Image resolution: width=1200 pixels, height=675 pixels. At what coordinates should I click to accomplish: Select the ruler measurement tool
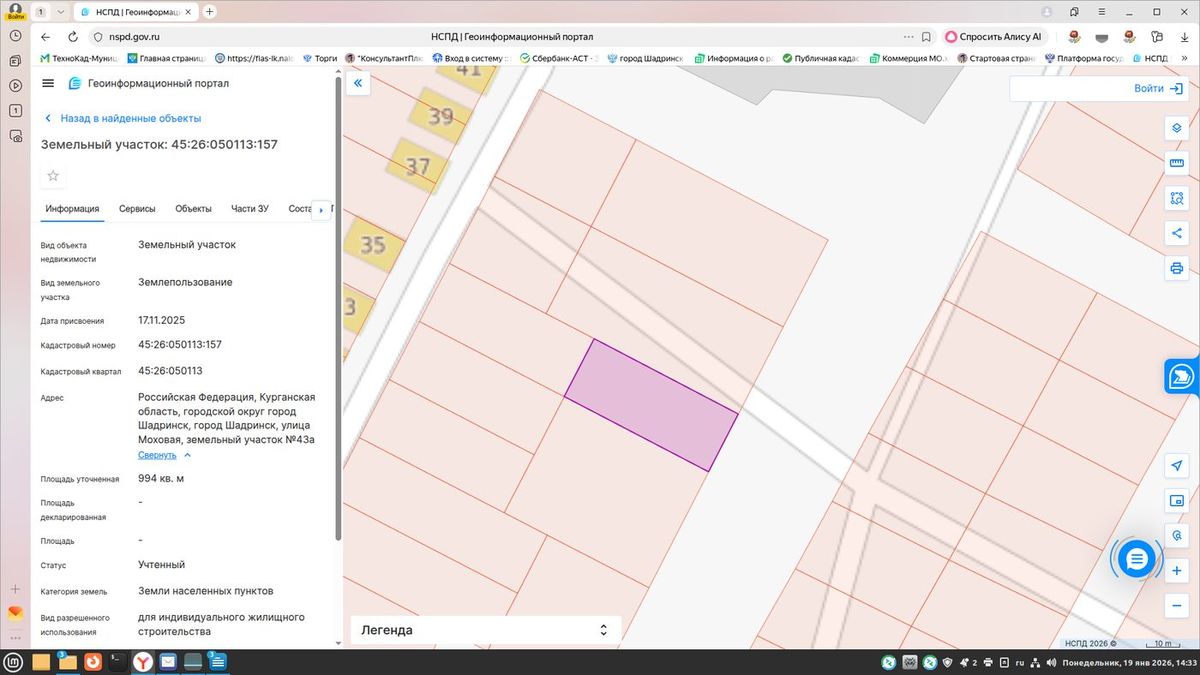coord(1176,163)
